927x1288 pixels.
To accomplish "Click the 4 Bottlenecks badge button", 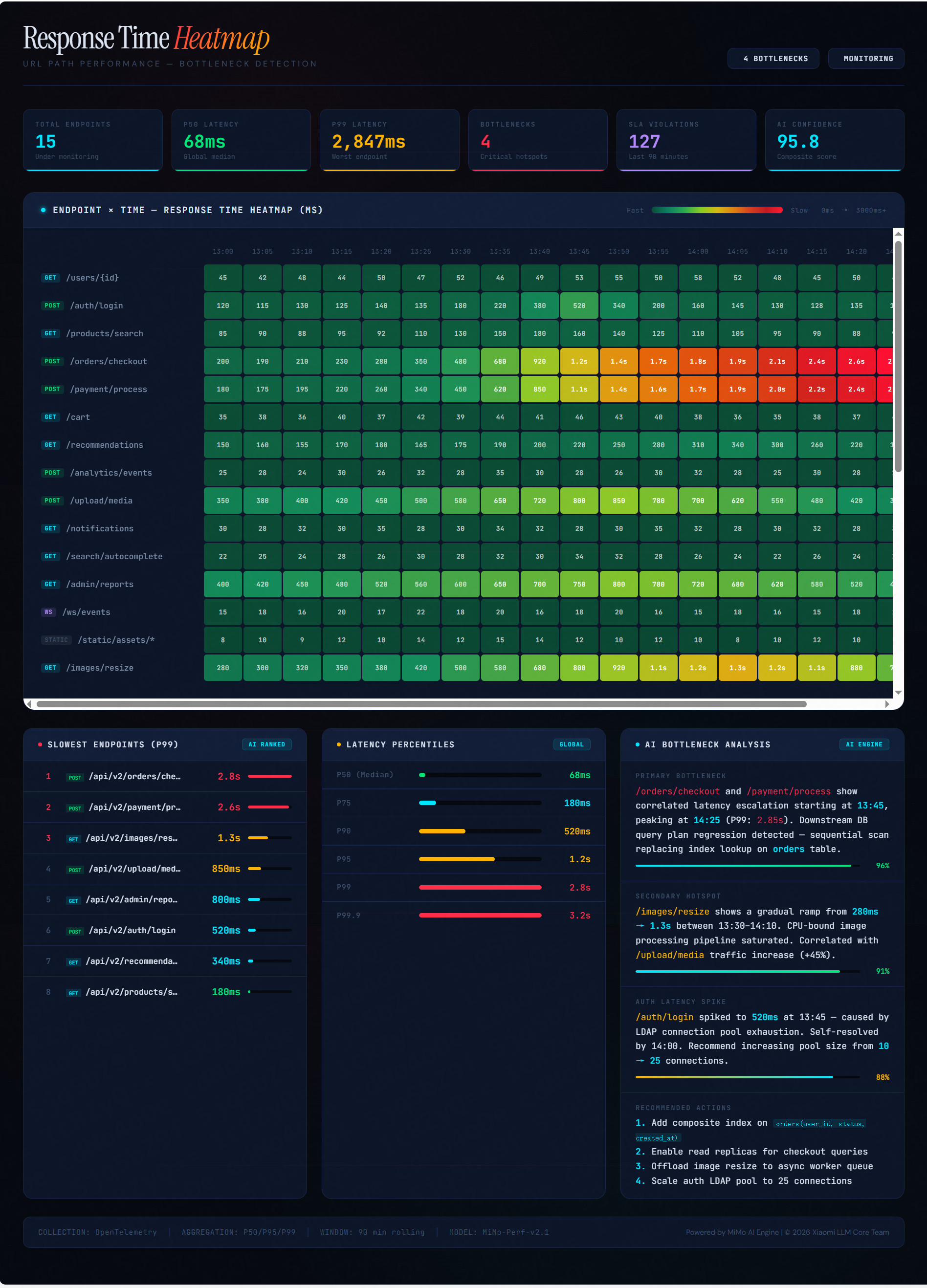I will click(x=773, y=59).
